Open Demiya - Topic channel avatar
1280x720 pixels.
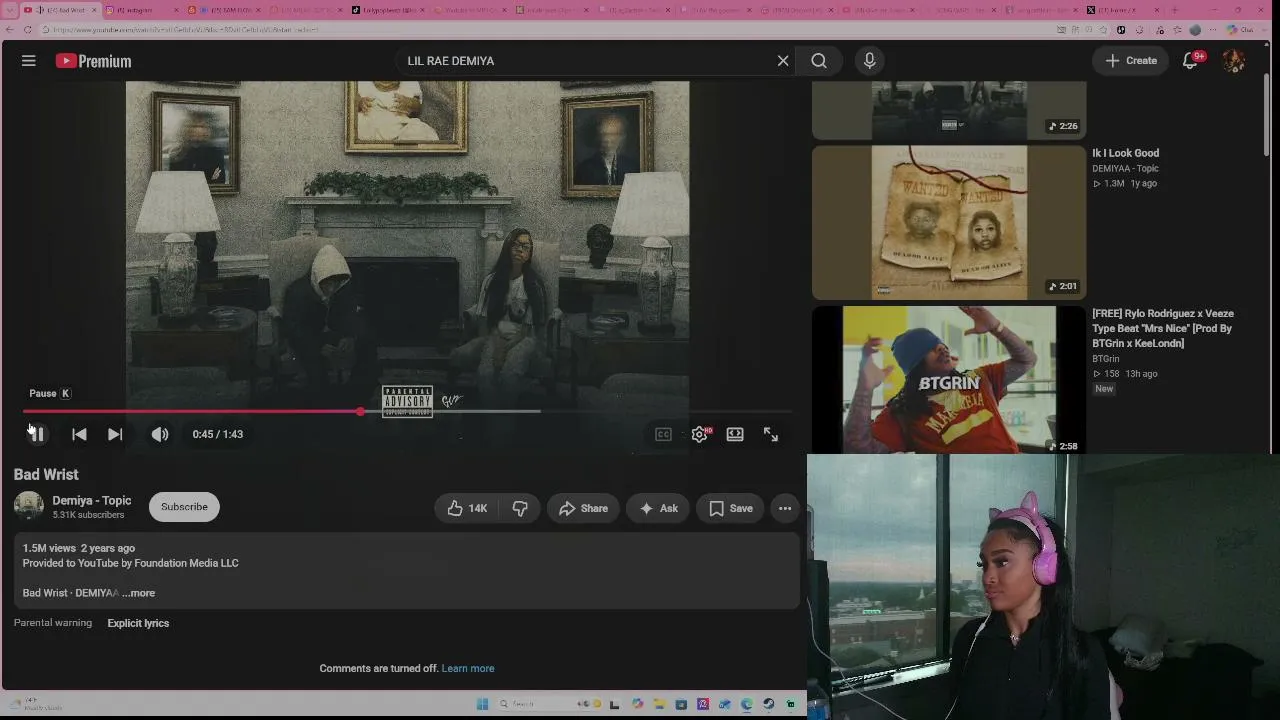tap(29, 506)
